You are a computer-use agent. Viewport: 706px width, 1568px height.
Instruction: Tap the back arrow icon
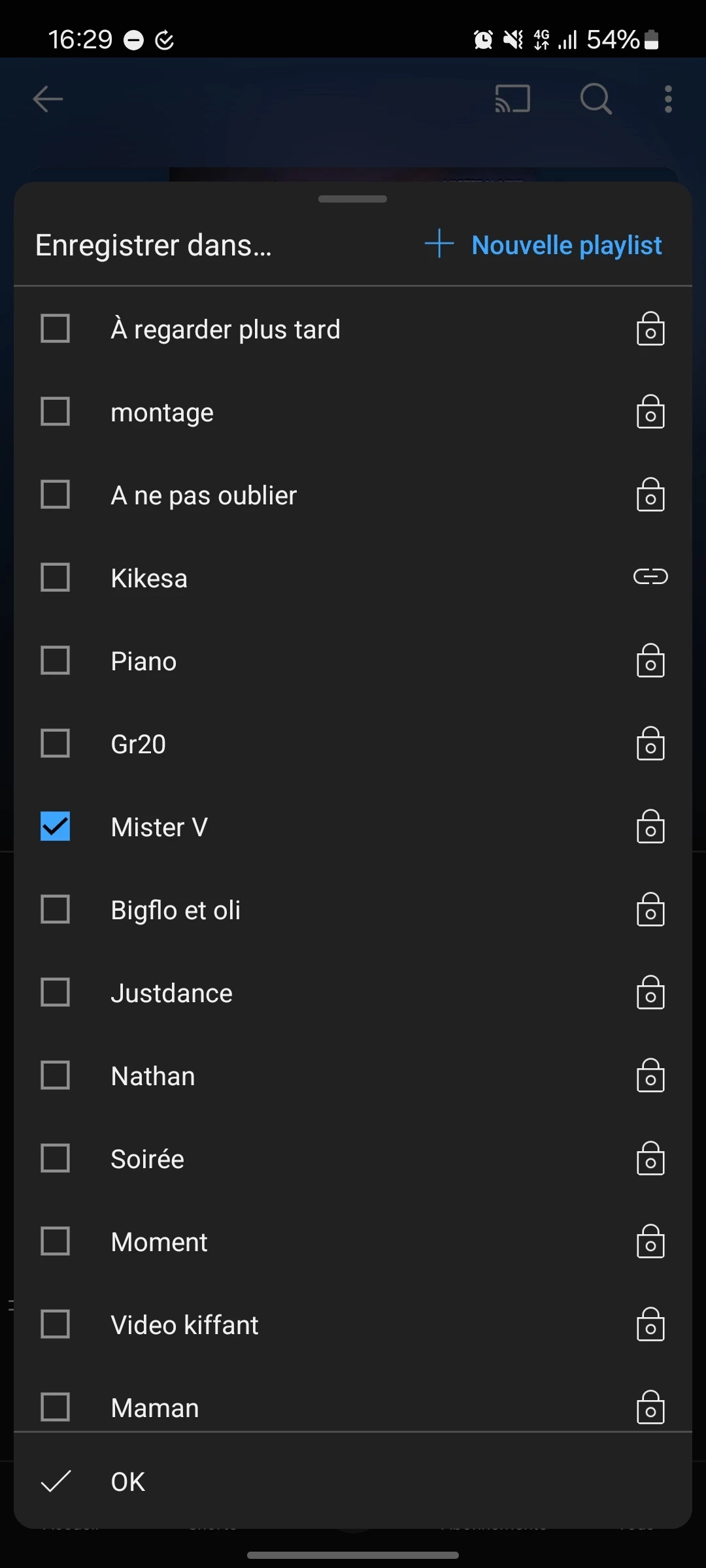pyautogui.click(x=48, y=99)
